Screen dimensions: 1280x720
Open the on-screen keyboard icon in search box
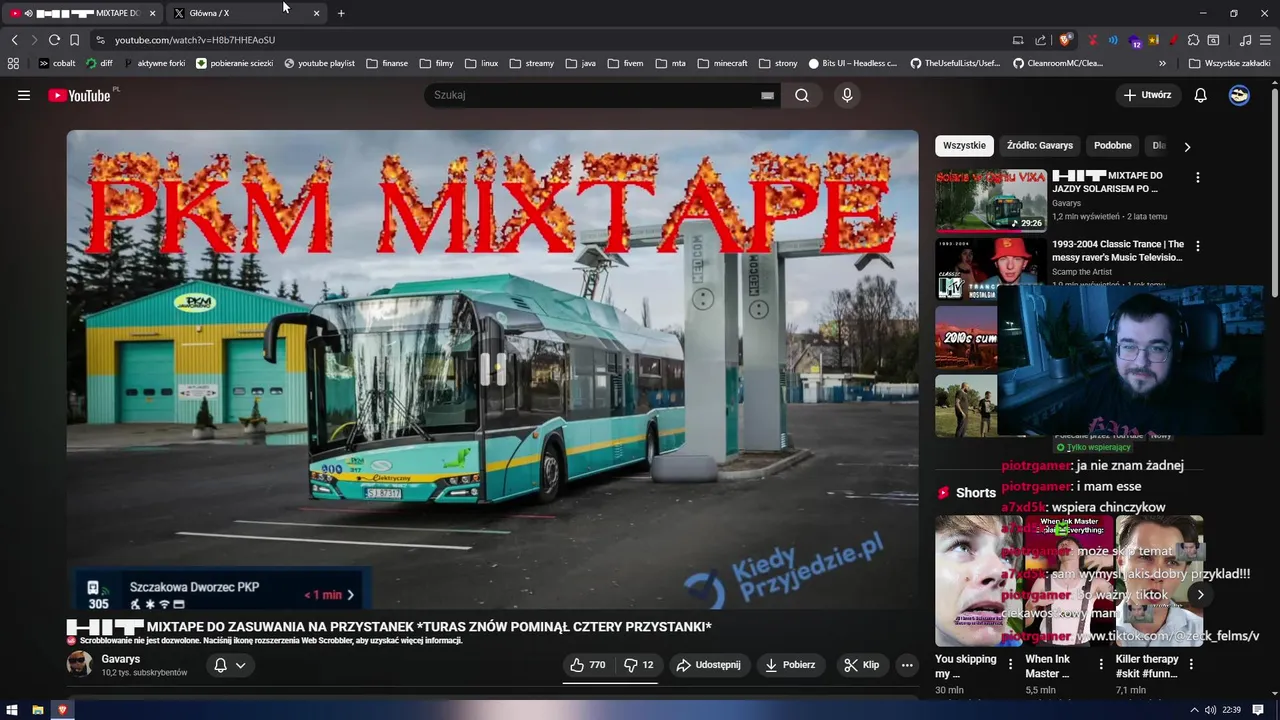click(x=767, y=95)
